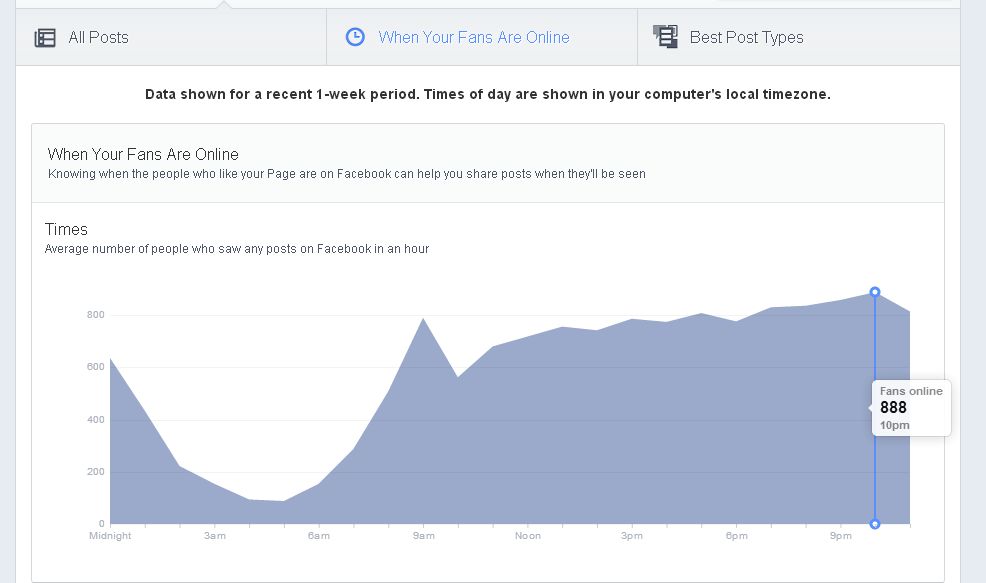Select the When Your Fans Are Online tab
986x583 pixels.
[x=473, y=38]
